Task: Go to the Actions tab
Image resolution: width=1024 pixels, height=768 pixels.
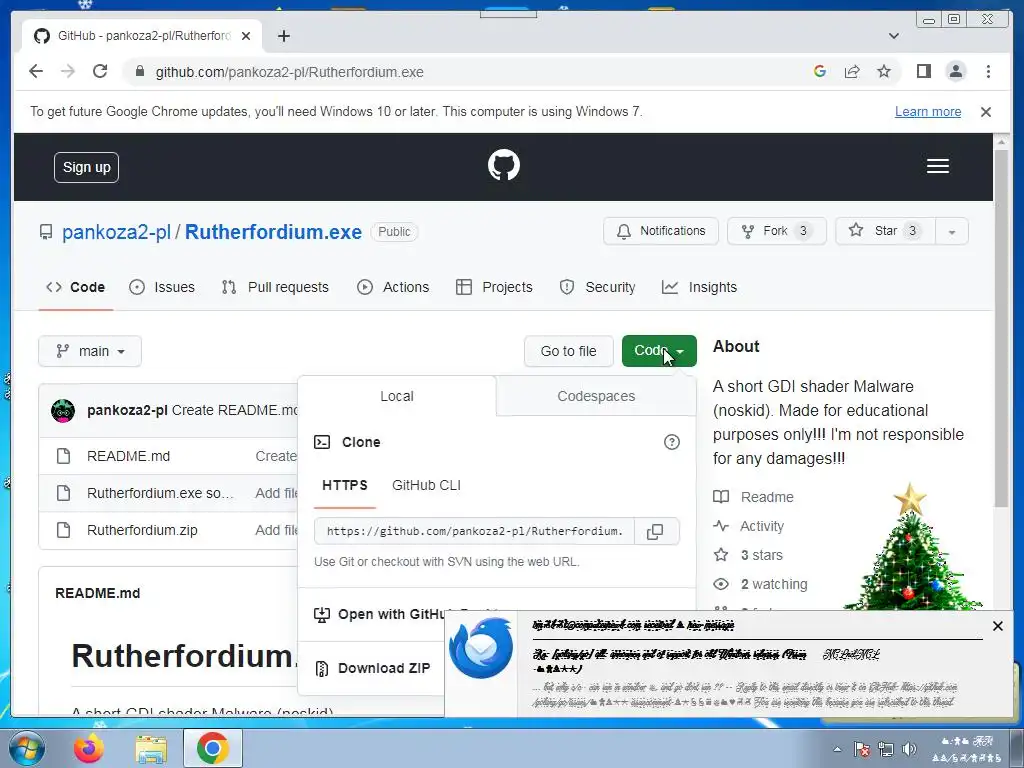Action: coord(393,287)
